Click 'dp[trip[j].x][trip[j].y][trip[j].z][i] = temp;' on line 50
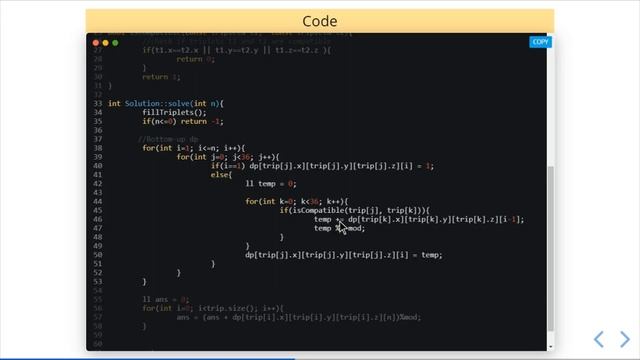The height and width of the screenshot is (360, 640). coord(344,255)
